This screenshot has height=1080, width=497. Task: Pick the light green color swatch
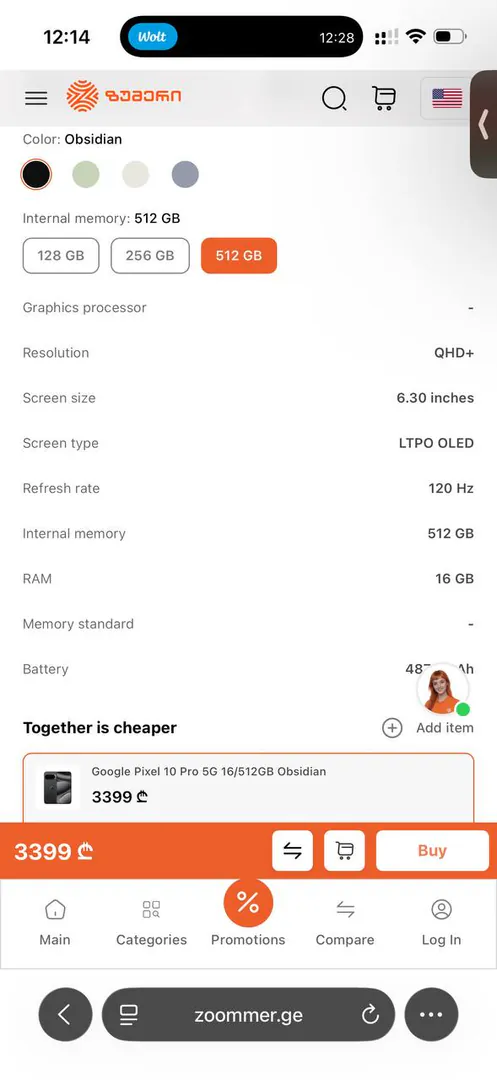pos(86,174)
